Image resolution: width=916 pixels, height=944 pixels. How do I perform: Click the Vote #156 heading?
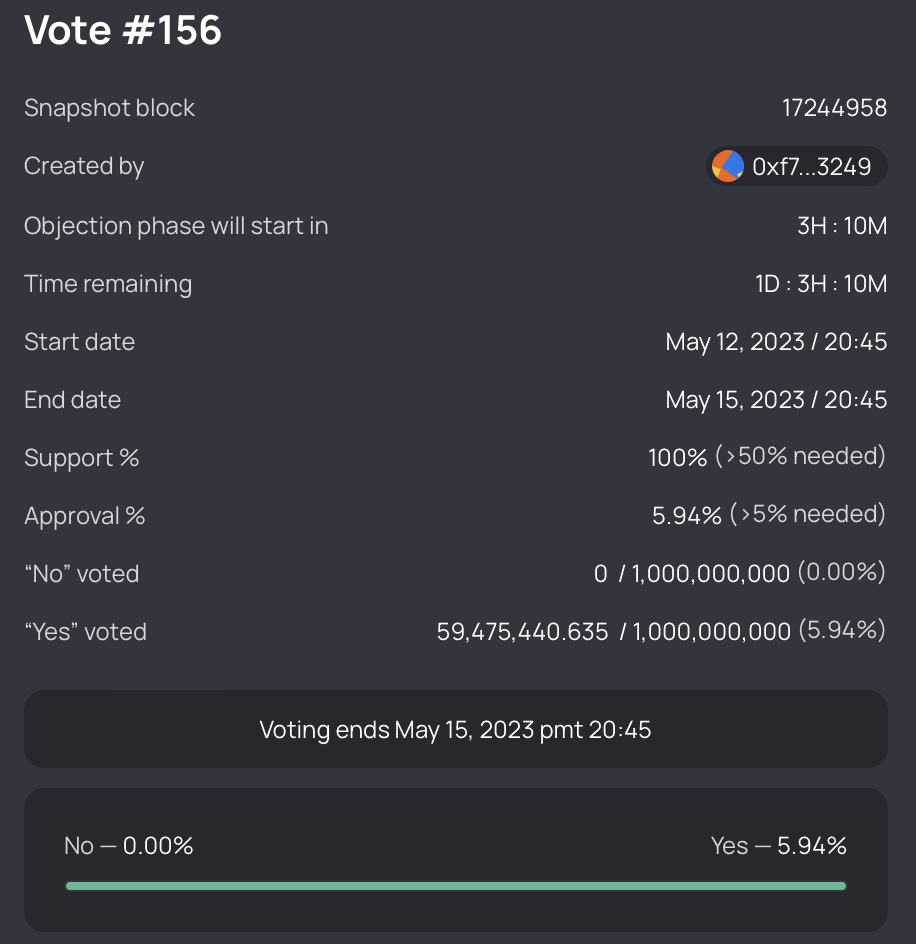[x=123, y=30]
